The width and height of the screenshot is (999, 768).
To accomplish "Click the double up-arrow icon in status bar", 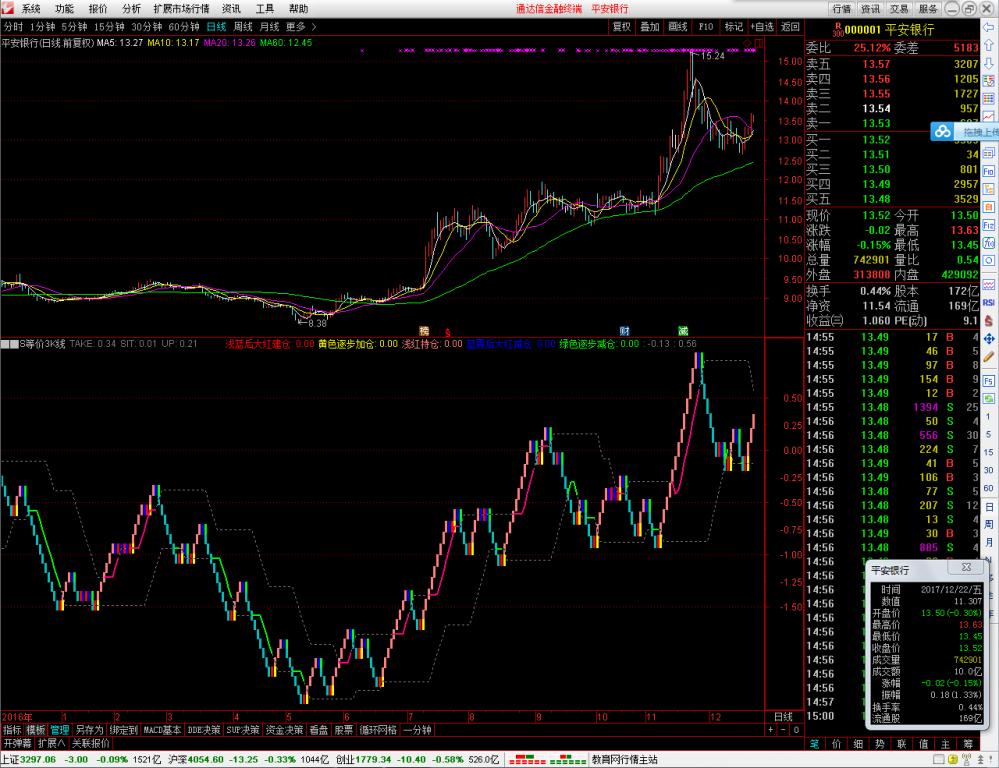I will click(x=980, y=760).
